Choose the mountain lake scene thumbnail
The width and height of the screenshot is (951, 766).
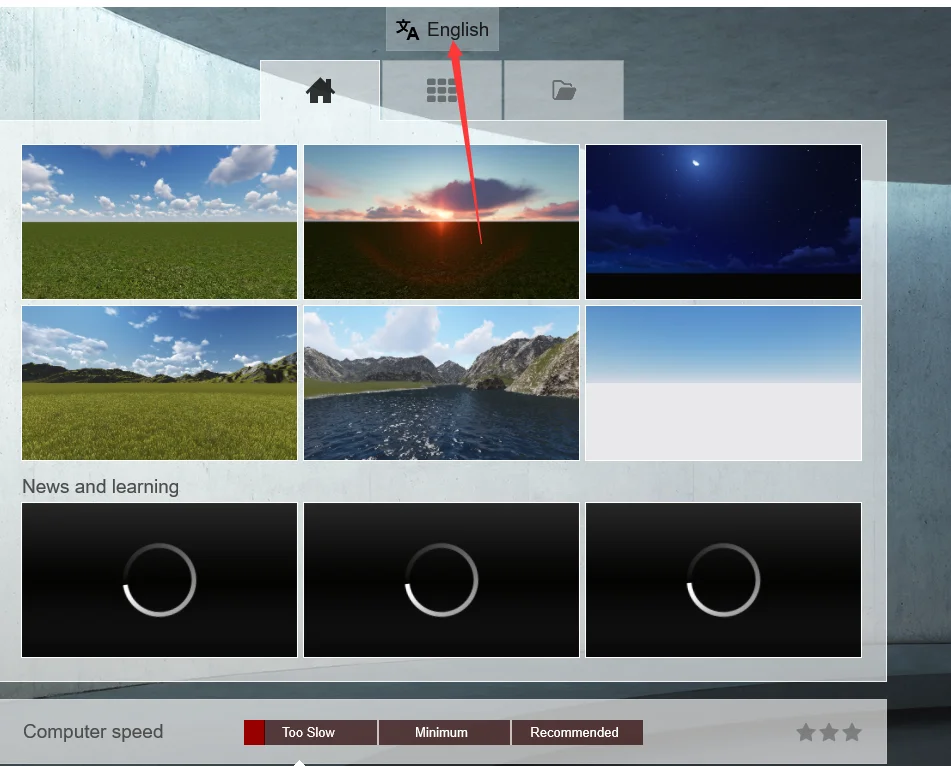click(x=442, y=383)
